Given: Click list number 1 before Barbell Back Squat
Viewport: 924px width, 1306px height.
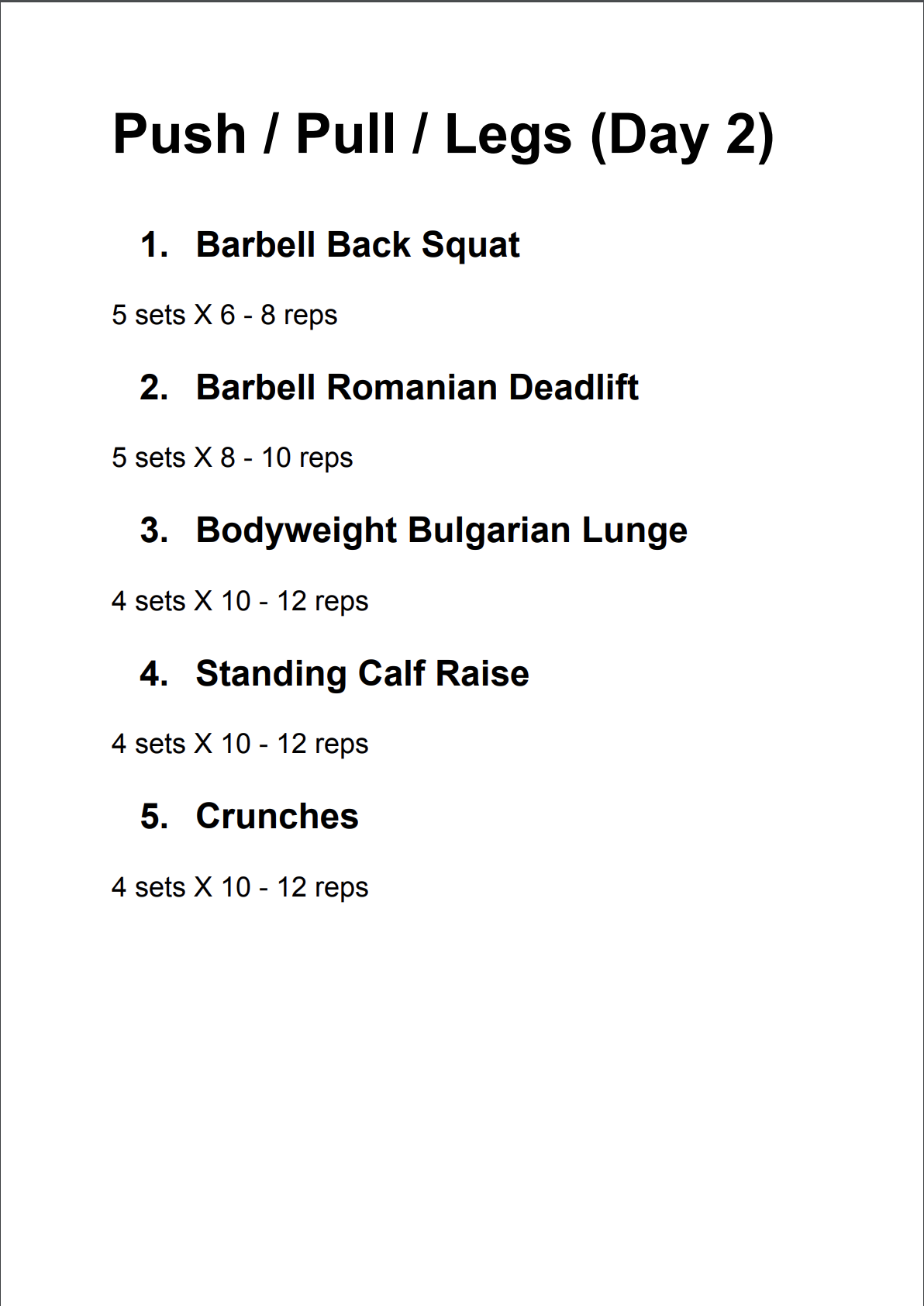Looking at the screenshot, I should [153, 245].
